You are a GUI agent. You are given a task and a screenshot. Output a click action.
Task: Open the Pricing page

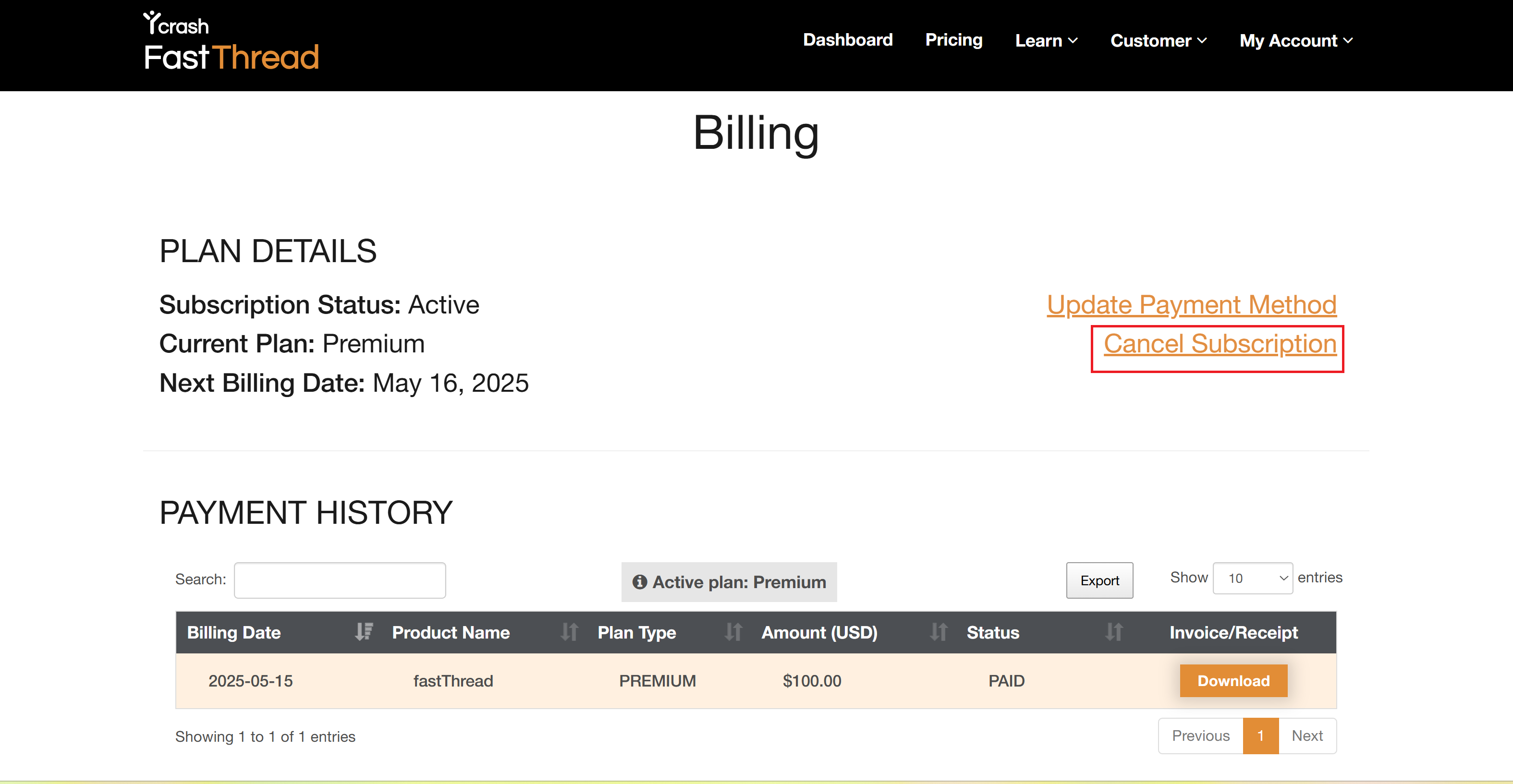(x=954, y=40)
